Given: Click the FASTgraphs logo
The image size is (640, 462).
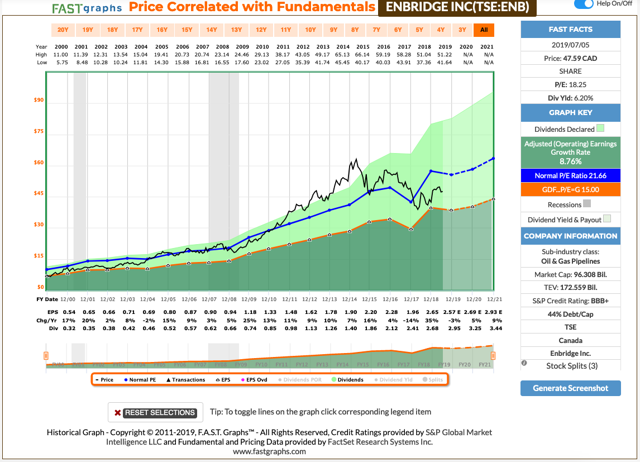Looking at the screenshot, I should (x=87, y=8).
